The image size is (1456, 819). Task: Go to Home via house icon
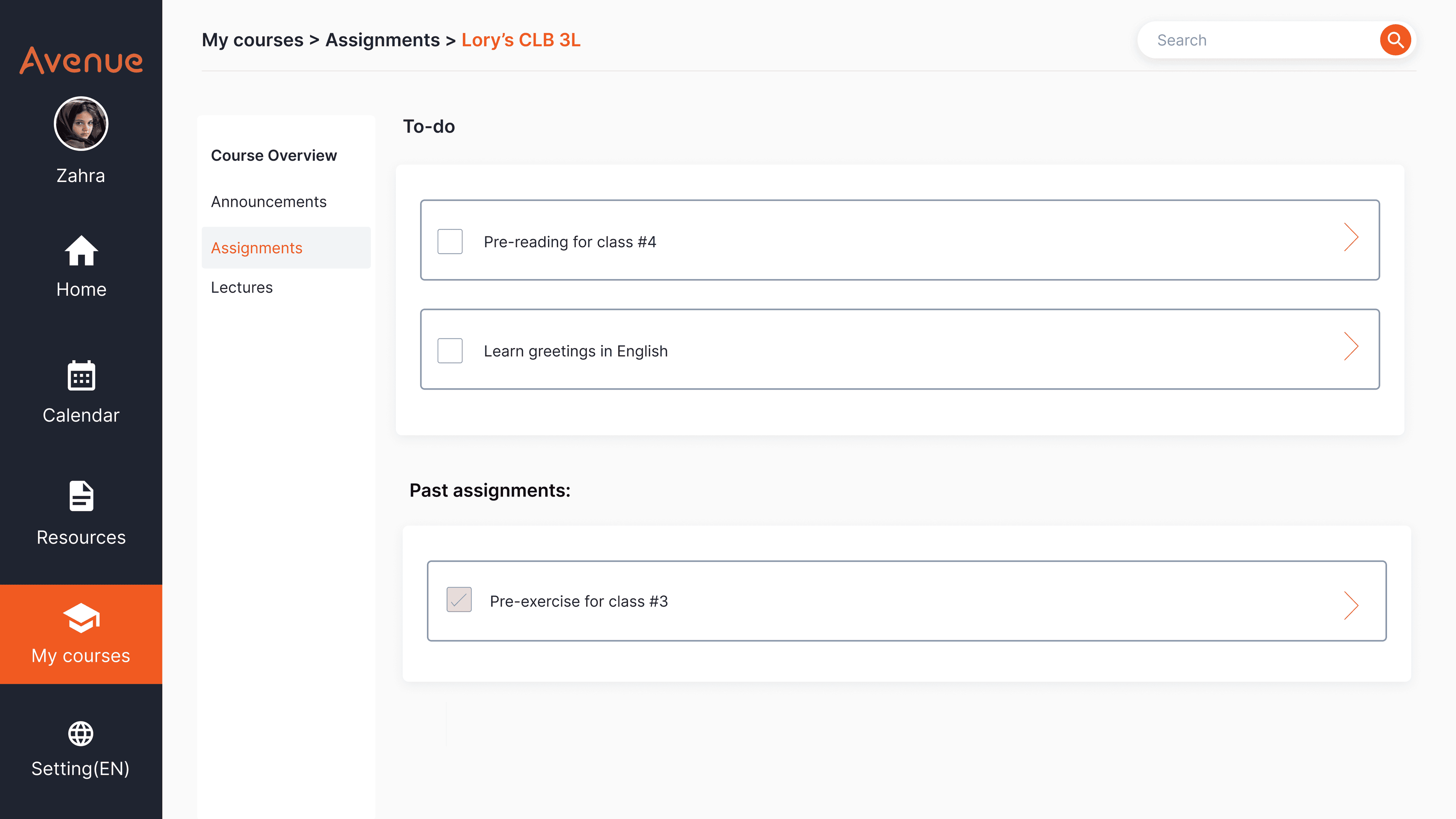point(81,250)
